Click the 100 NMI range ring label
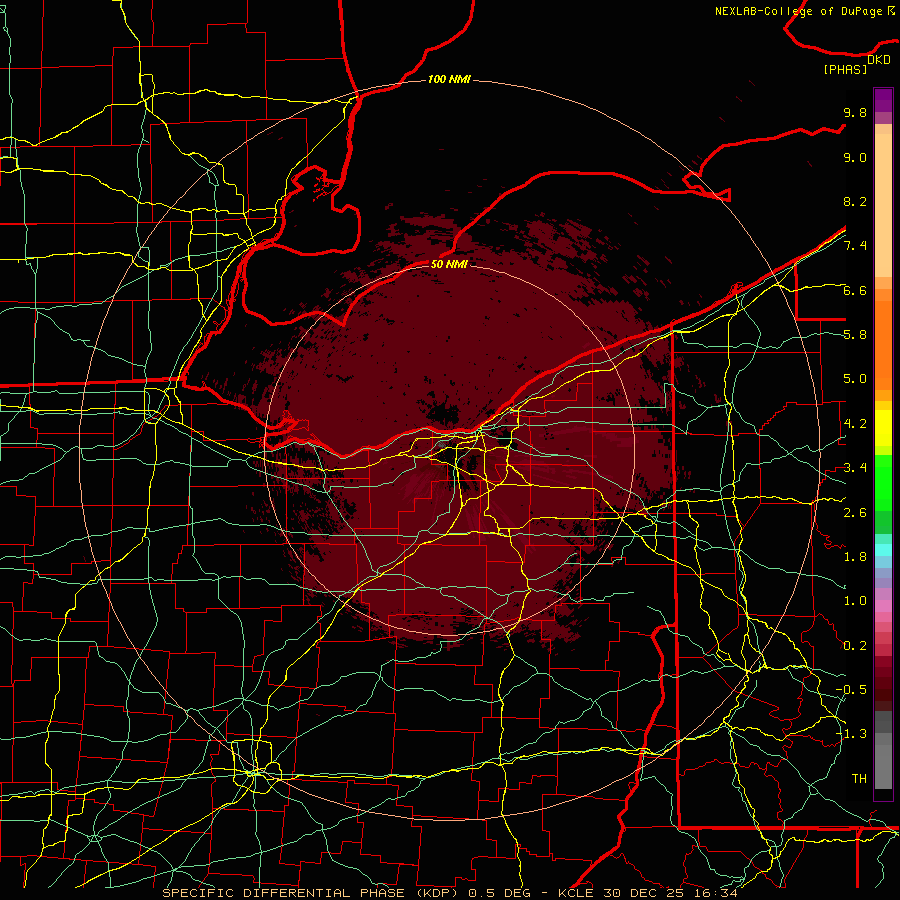Screen dimensions: 900x900 449,79
